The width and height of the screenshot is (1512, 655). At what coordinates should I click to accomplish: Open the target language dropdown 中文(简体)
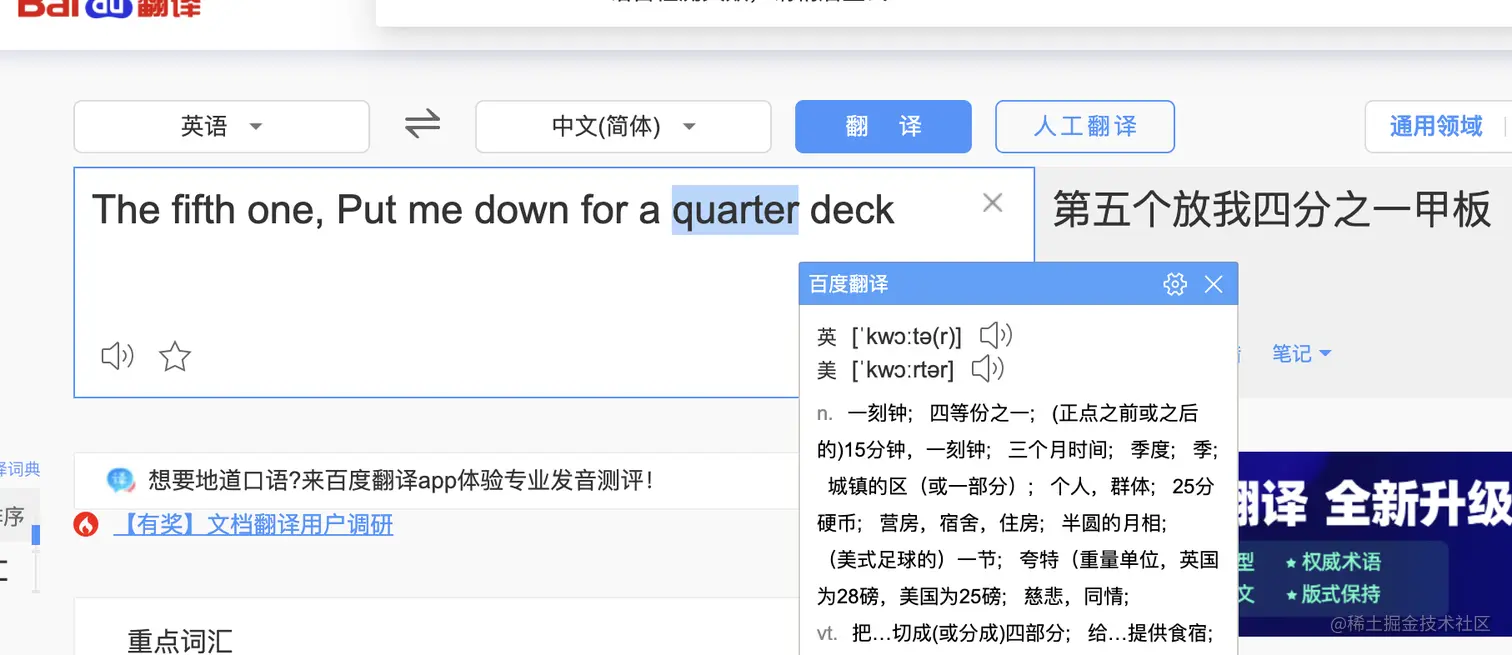622,126
